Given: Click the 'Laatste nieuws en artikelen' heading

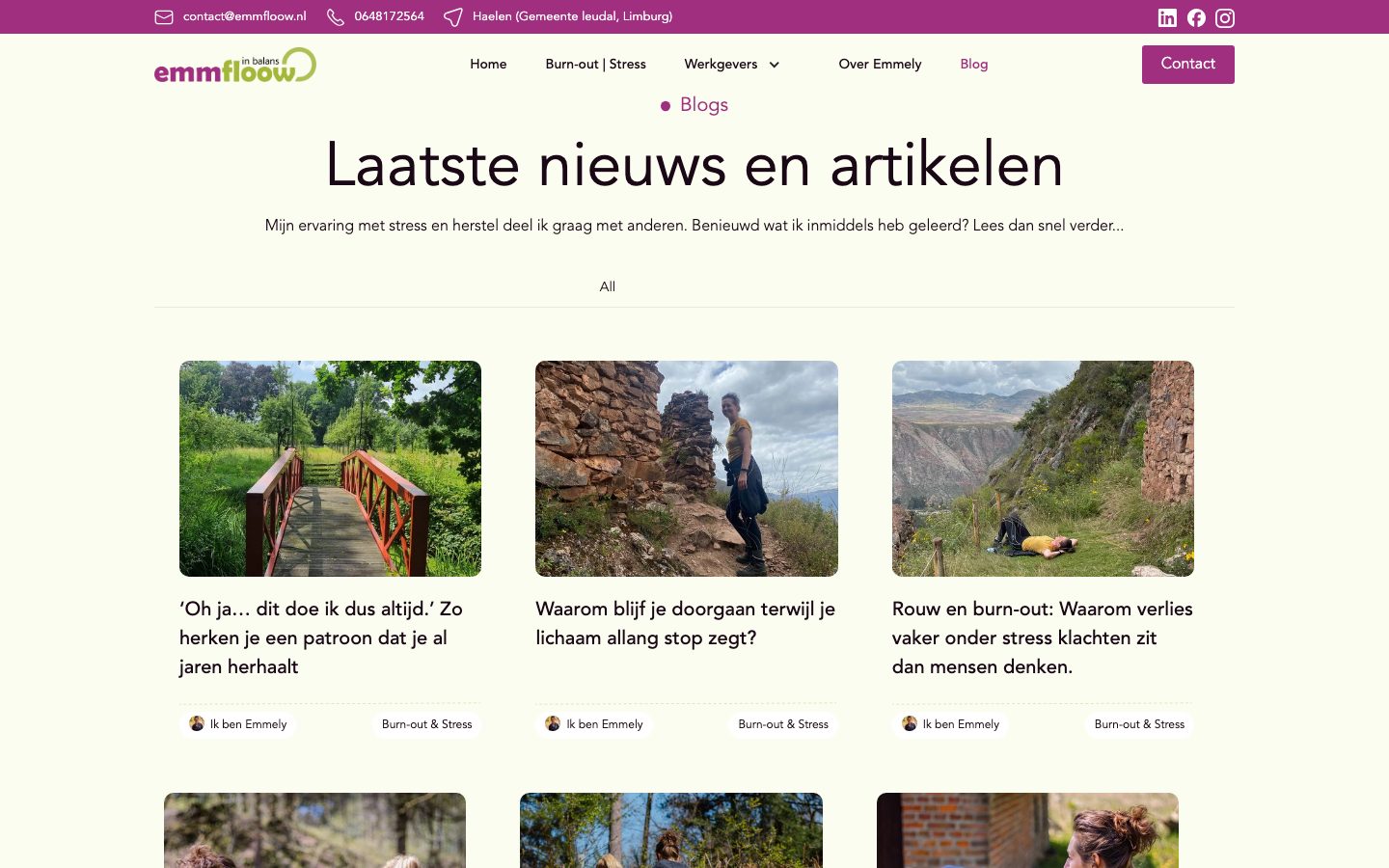Looking at the screenshot, I should [694, 165].
